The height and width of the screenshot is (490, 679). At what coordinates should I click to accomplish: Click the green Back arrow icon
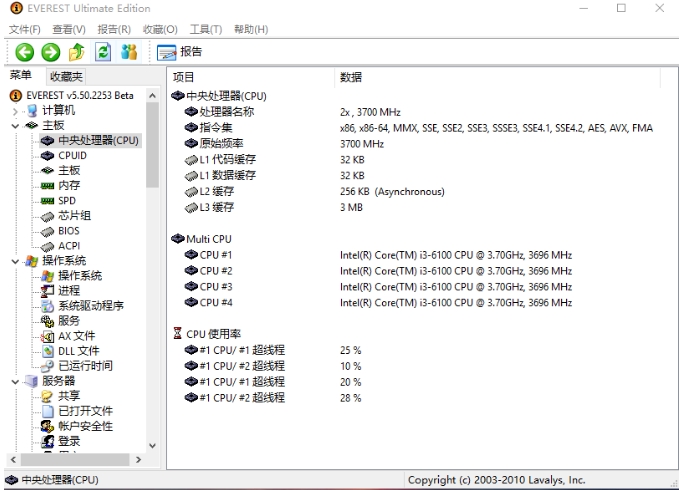(24, 52)
